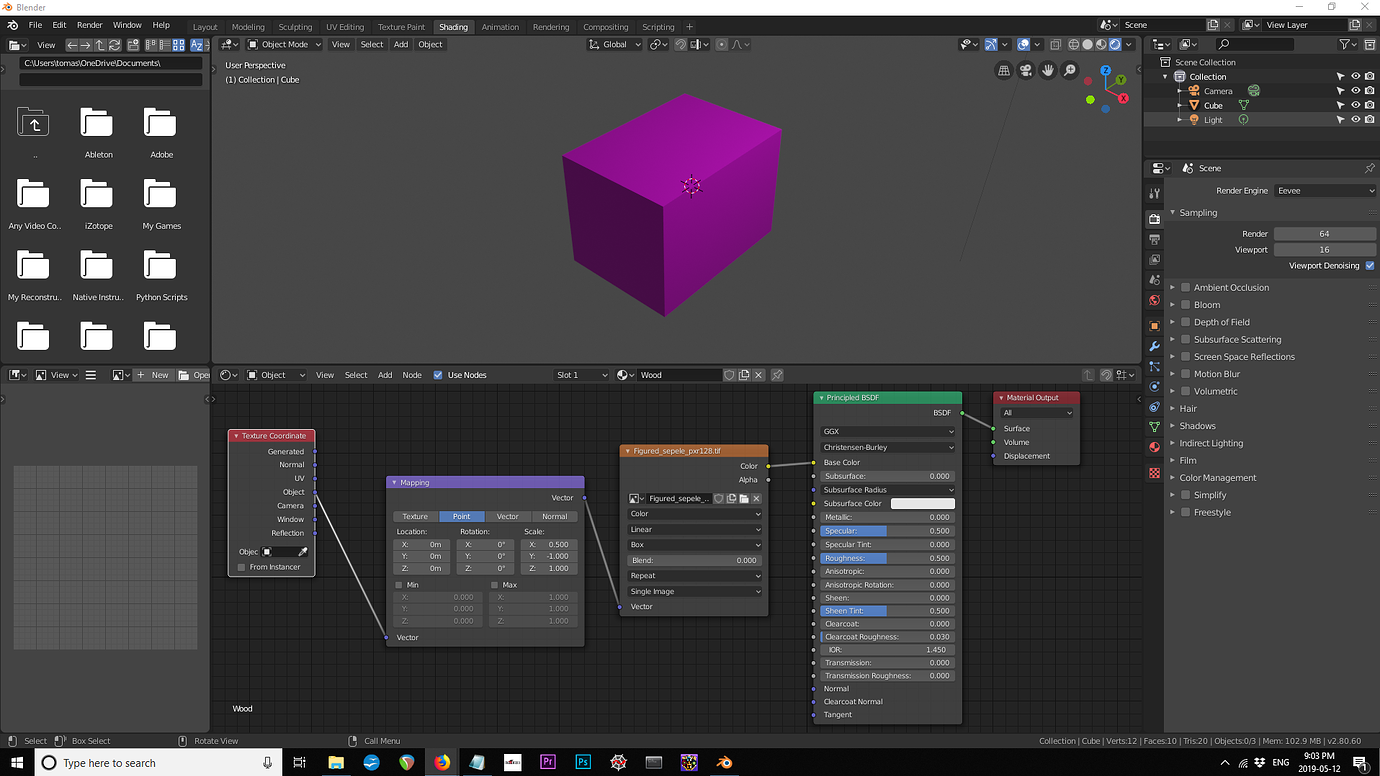
Task: Open the Tool settings properties tab
Action: point(1155,193)
